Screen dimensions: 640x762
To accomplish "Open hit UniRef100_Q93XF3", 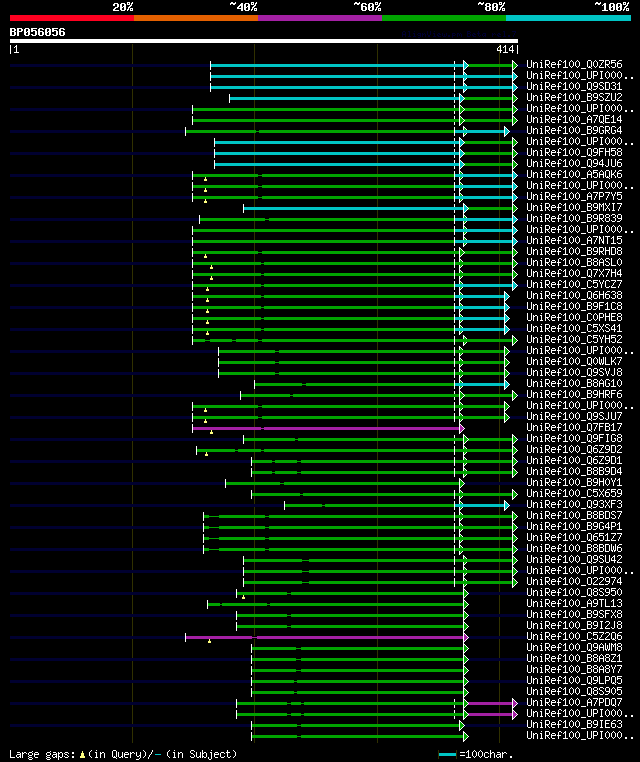I will coord(574,505).
